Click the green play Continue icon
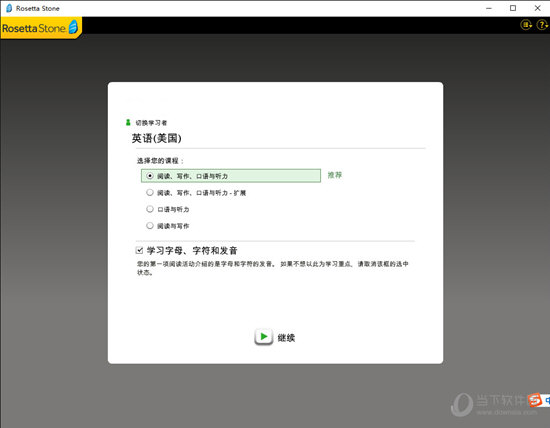This screenshot has width=550, height=428. point(263,337)
